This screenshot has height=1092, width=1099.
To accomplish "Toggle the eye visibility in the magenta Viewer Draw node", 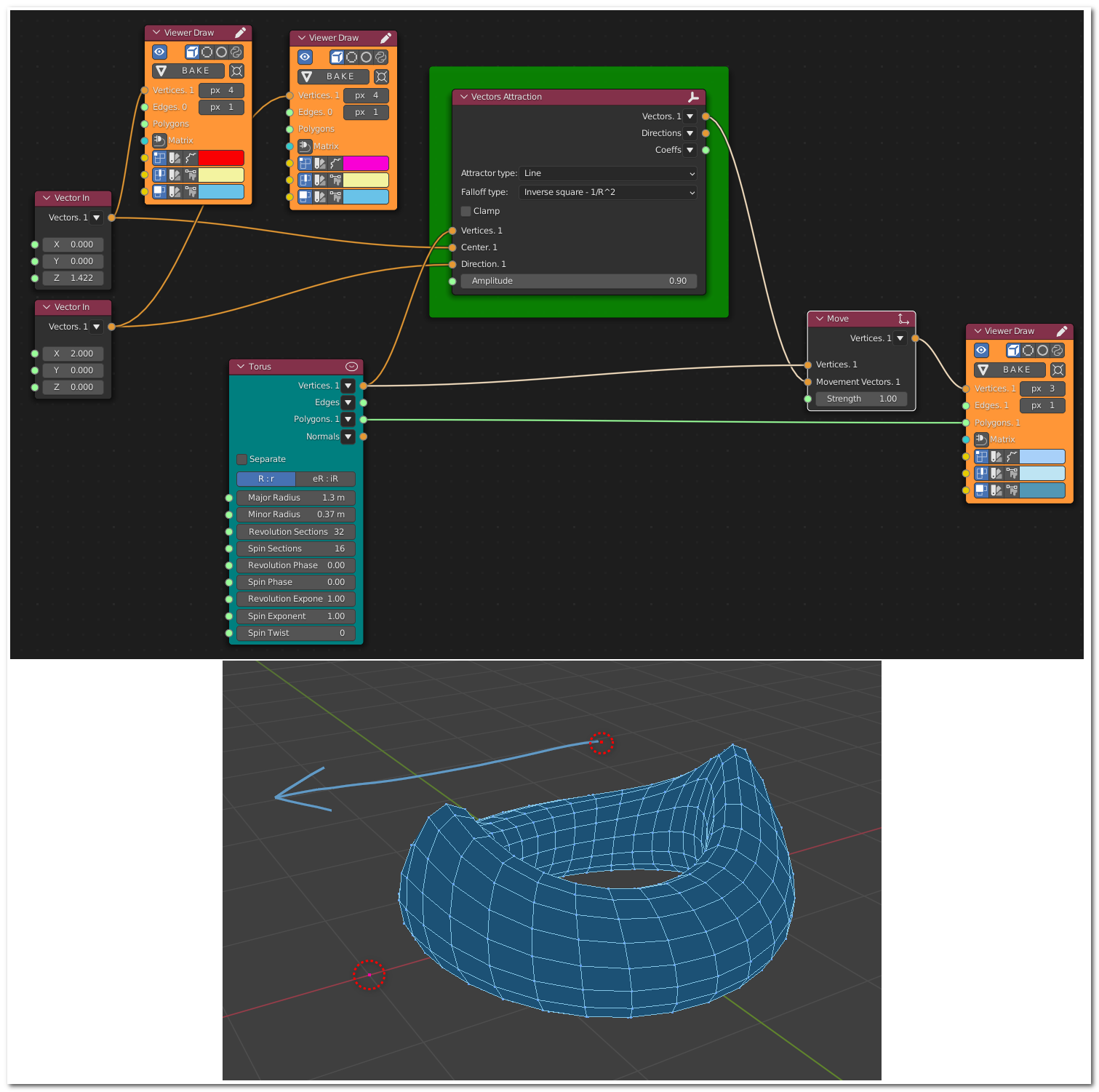I will point(305,57).
